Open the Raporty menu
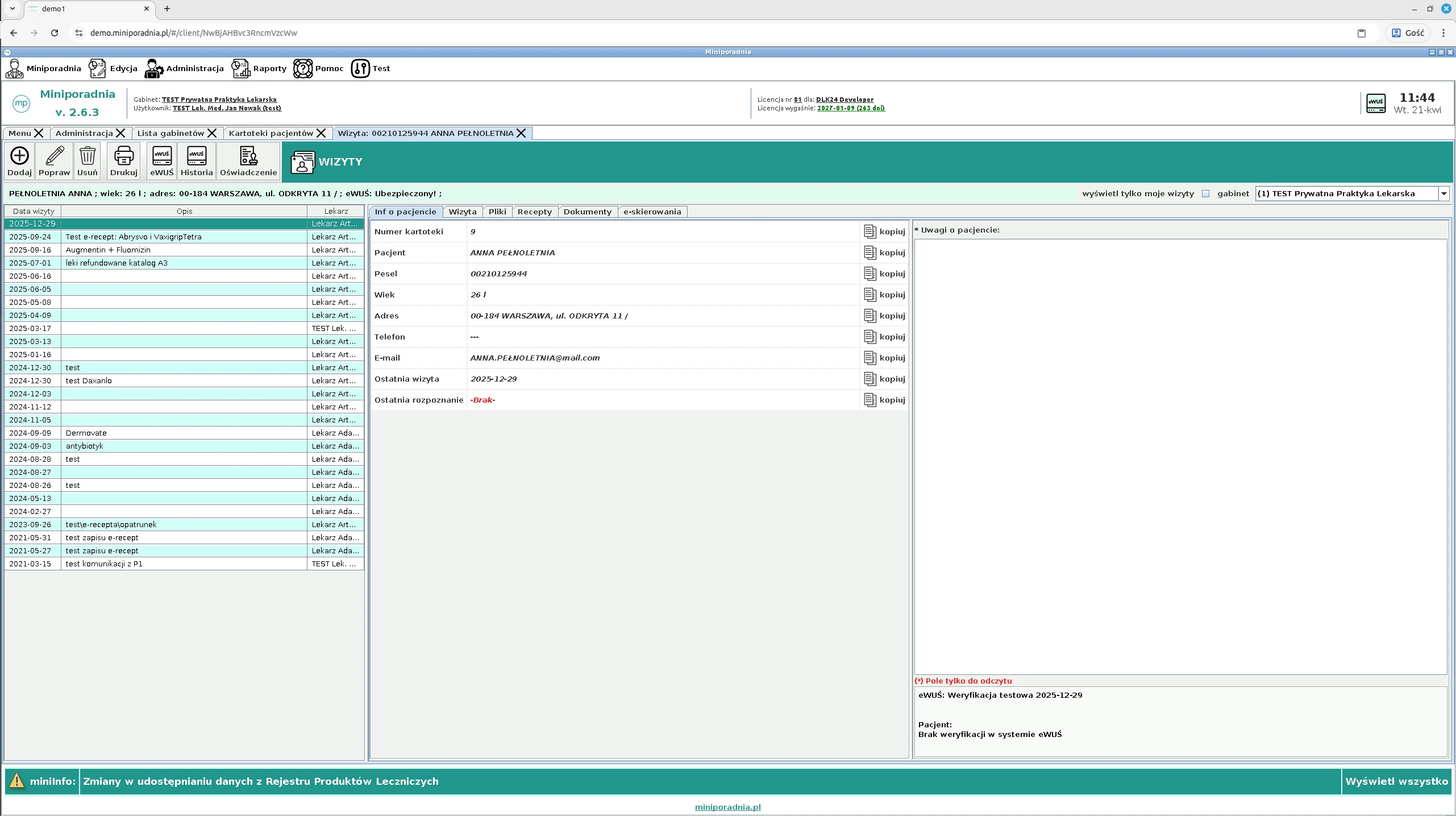 pos(259,69)
